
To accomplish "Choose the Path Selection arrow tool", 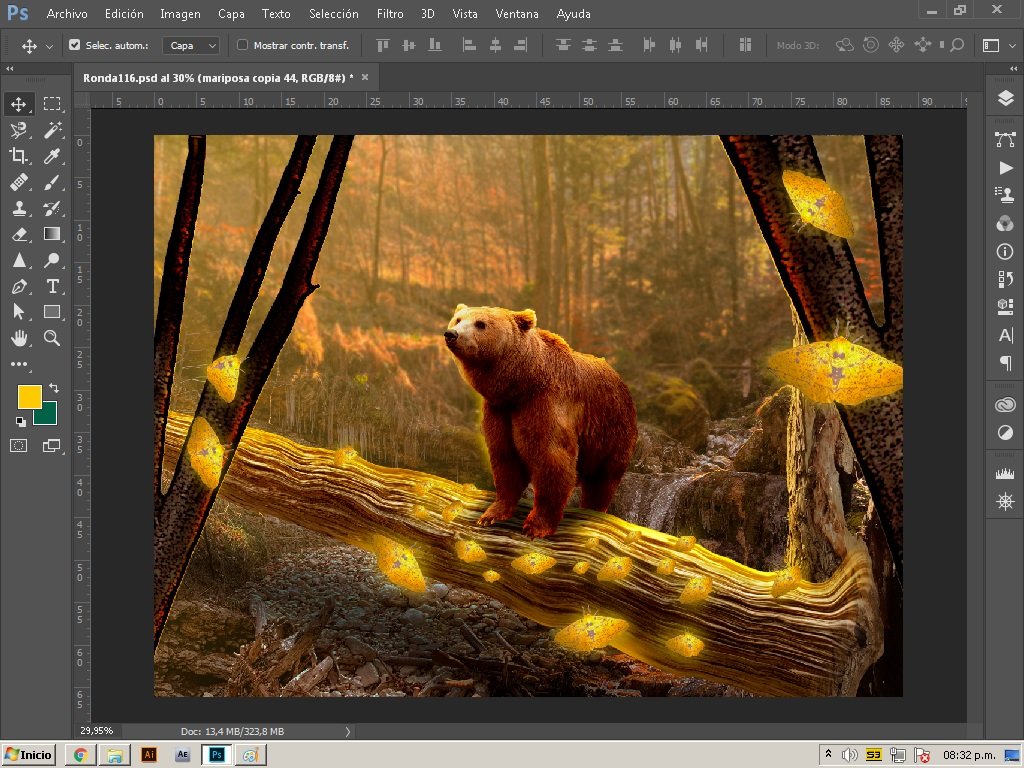I will coord(18,312).
